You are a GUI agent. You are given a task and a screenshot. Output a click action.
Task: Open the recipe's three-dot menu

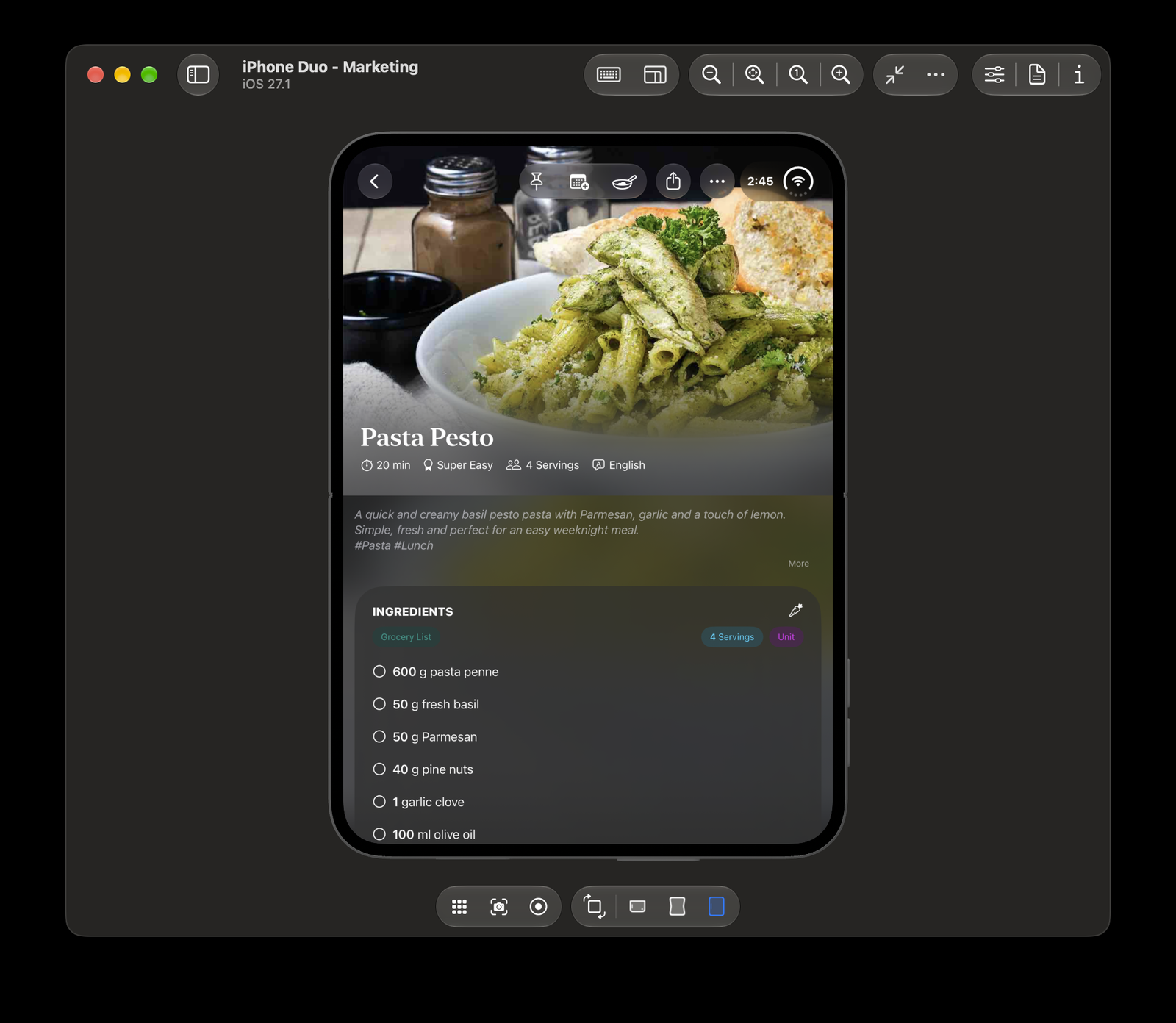click(x=717, y=182)
